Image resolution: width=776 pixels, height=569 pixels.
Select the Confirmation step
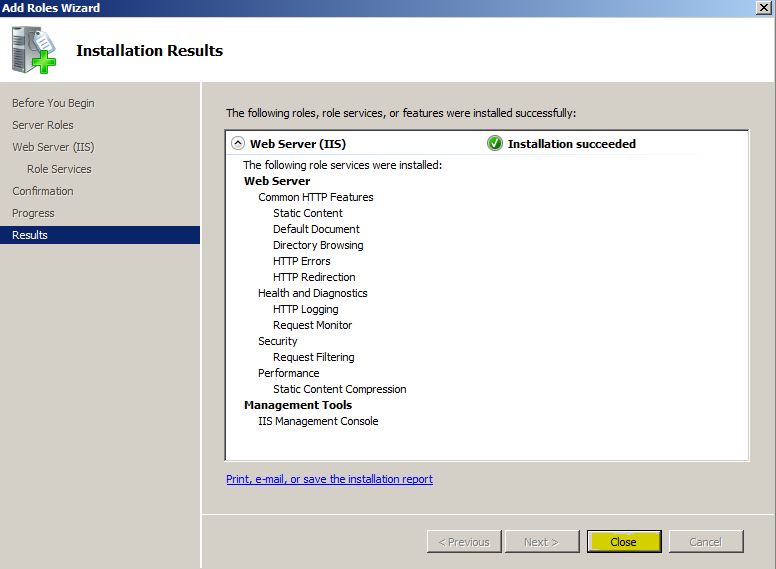pyautogui.click(x=43, y=191)
